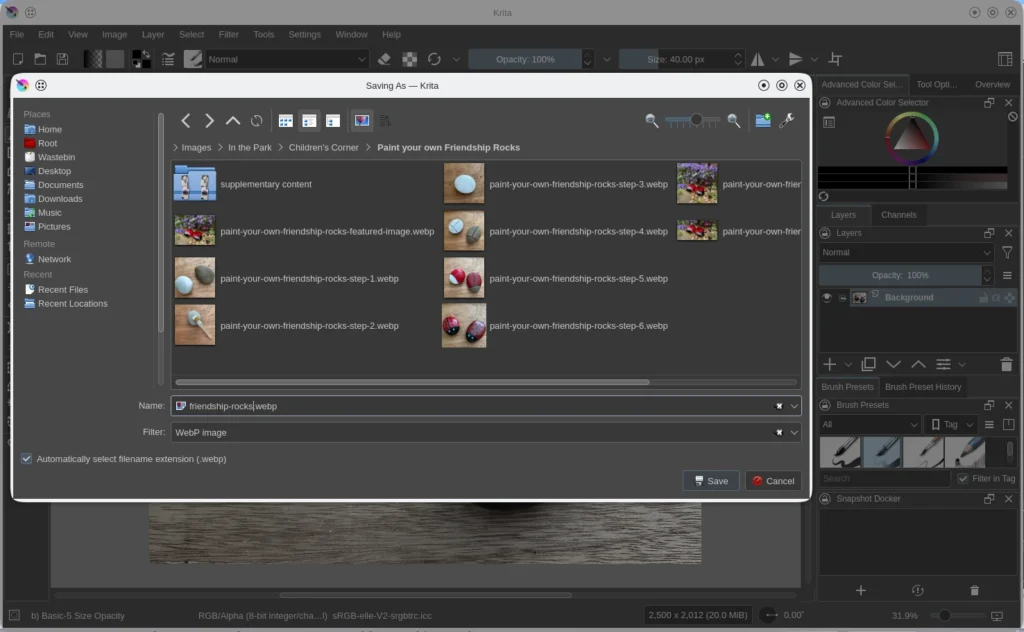Move layer up arrow in Layers docker
Screen dimensions: 1024x632
point(918,364)
